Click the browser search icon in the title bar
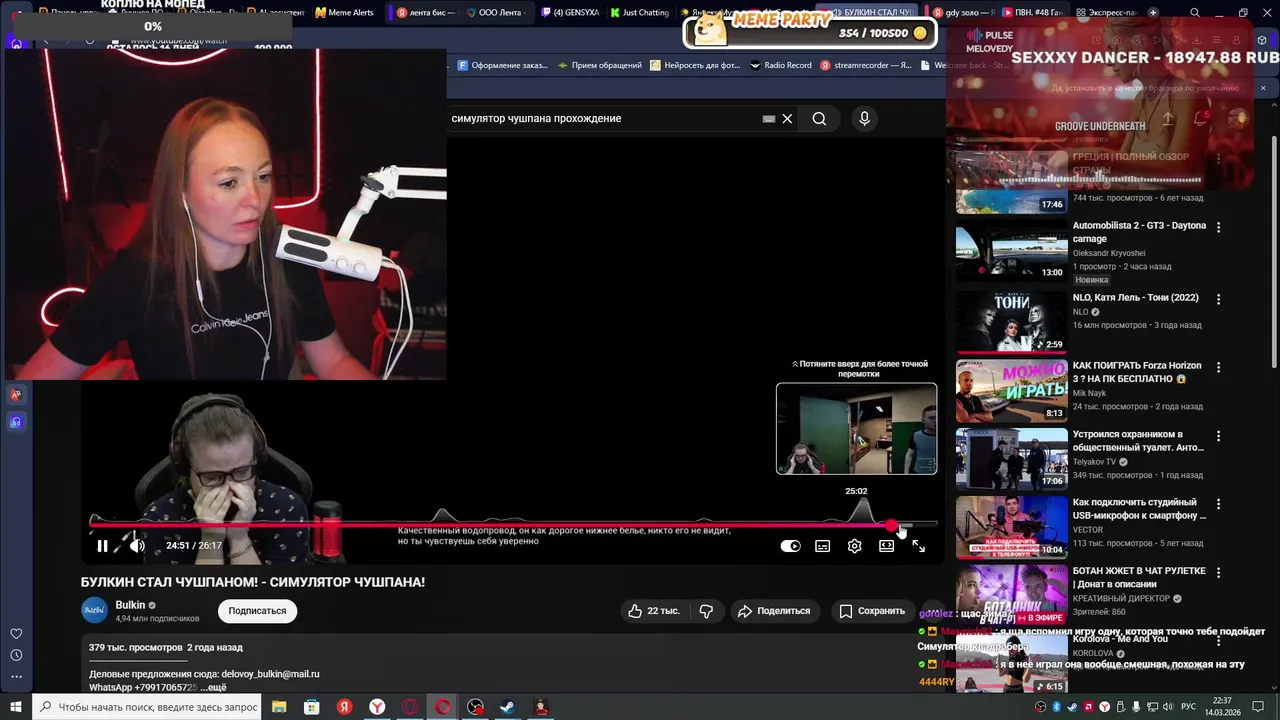 [x=1195, y=13]
